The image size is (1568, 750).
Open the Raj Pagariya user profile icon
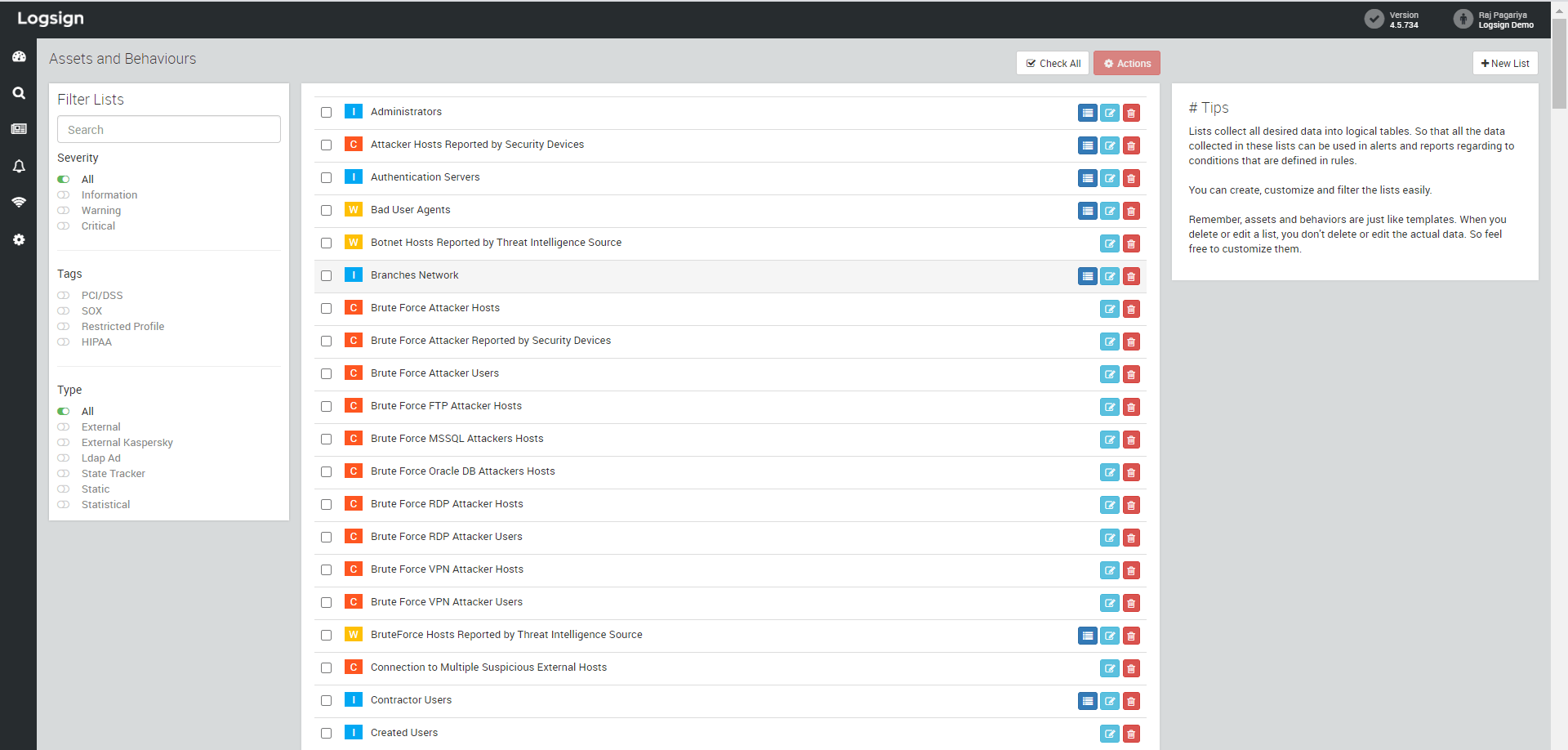1463,19
